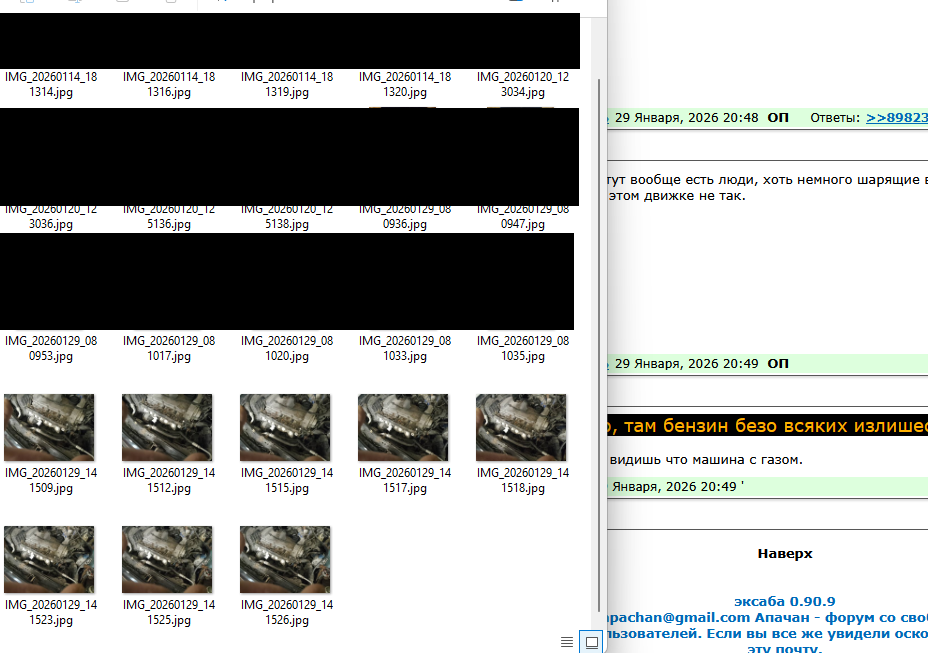The image size is (928, 653).
Task: Switch to large thumbnails view
Action: pos(591,641)
